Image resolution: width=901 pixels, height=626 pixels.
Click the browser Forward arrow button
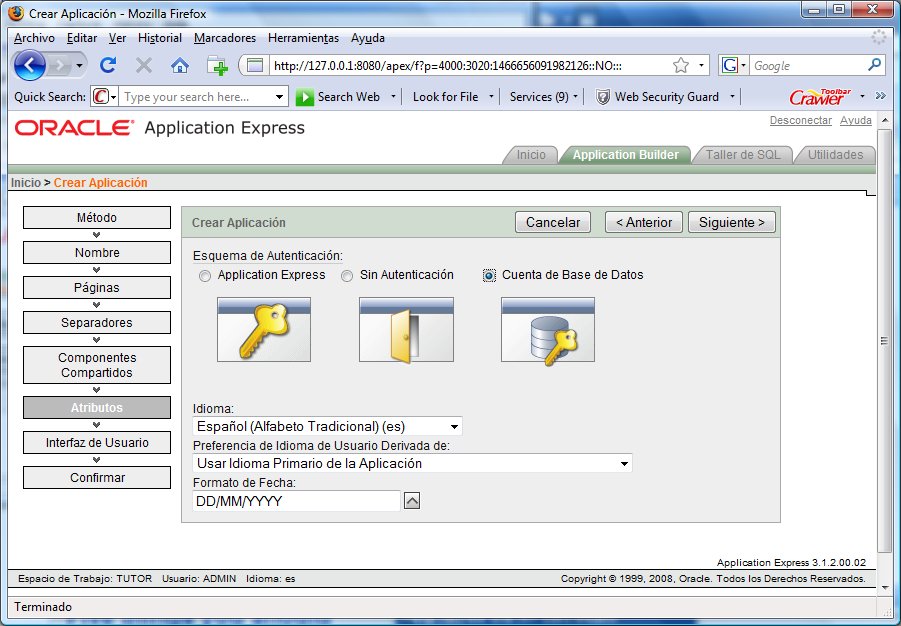tap(59, 66)
